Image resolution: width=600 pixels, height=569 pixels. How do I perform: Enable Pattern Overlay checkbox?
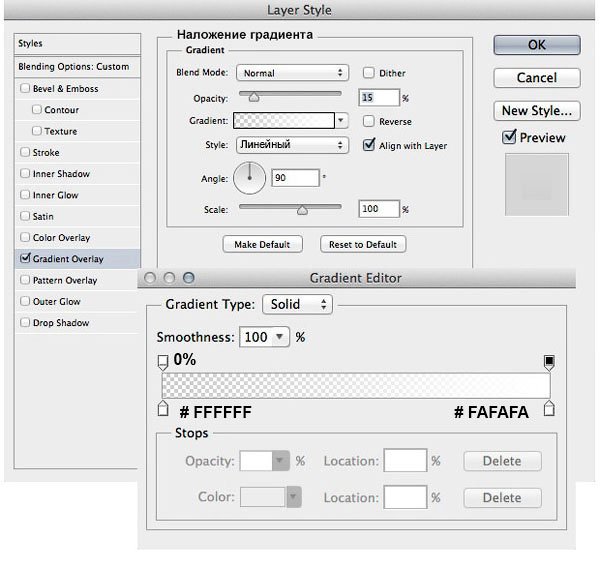click(x=25, y=280)
